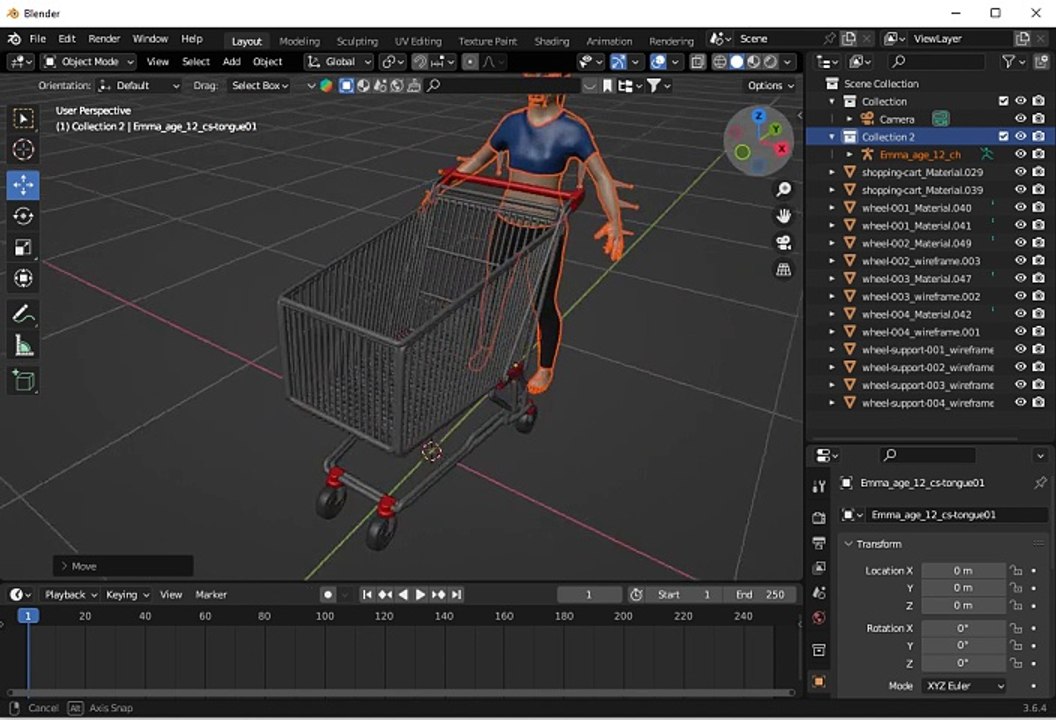
Task: Open the viewport Add menu
Action: (x=232, y=62)
